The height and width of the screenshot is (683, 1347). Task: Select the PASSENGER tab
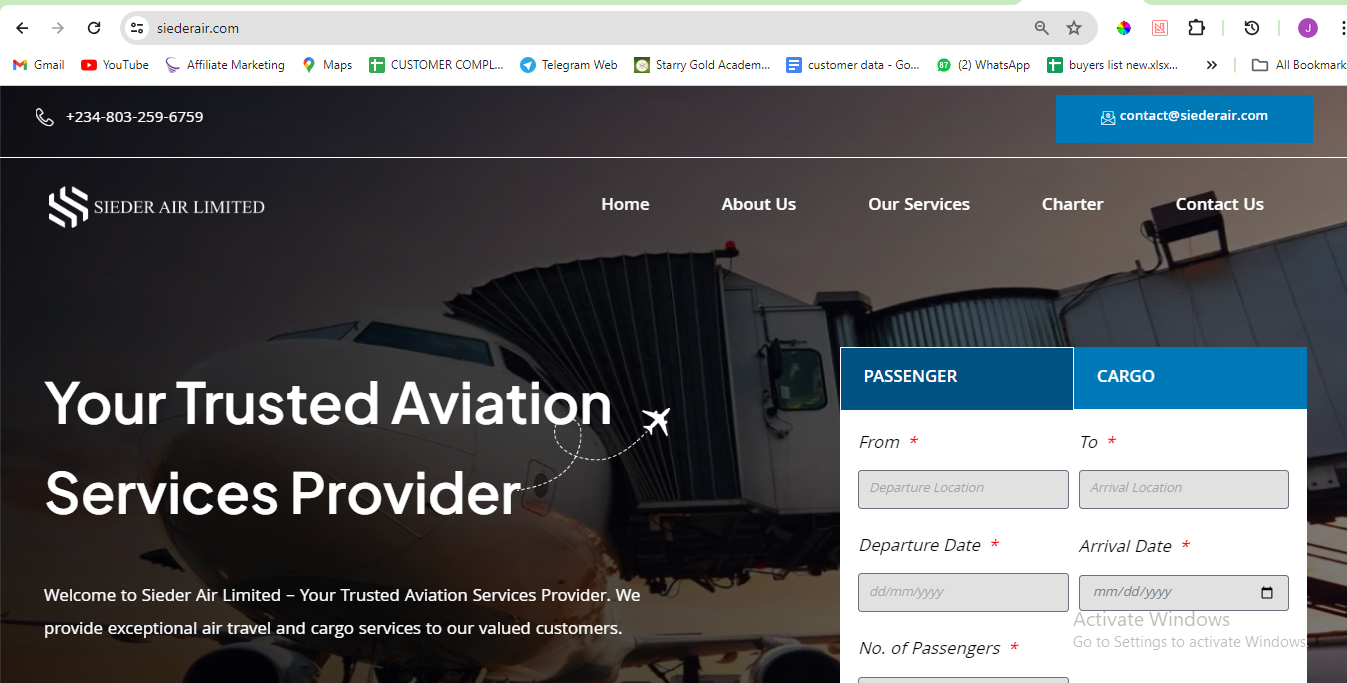(957, 378)
